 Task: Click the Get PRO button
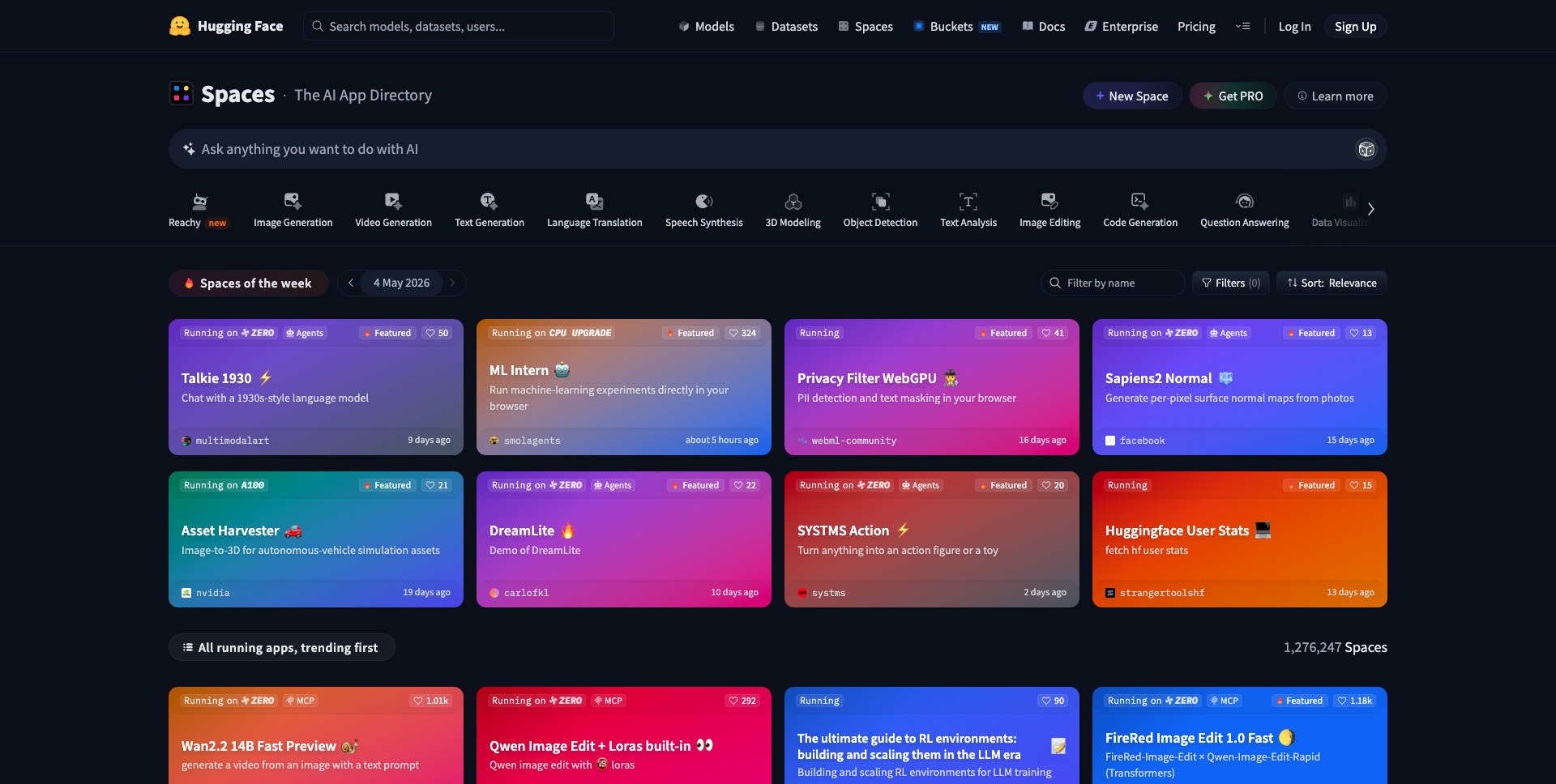coord(1233,96)
